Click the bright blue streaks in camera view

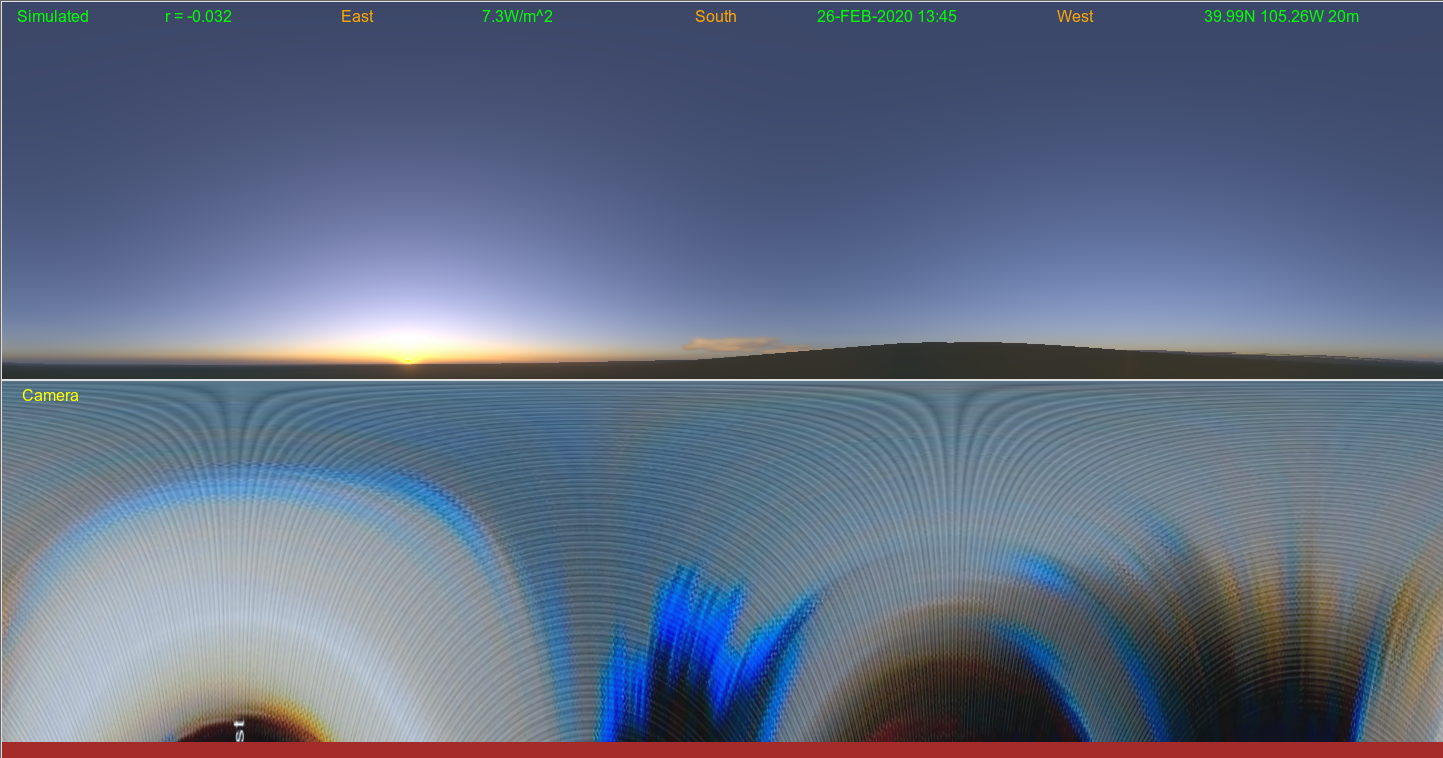700,640
